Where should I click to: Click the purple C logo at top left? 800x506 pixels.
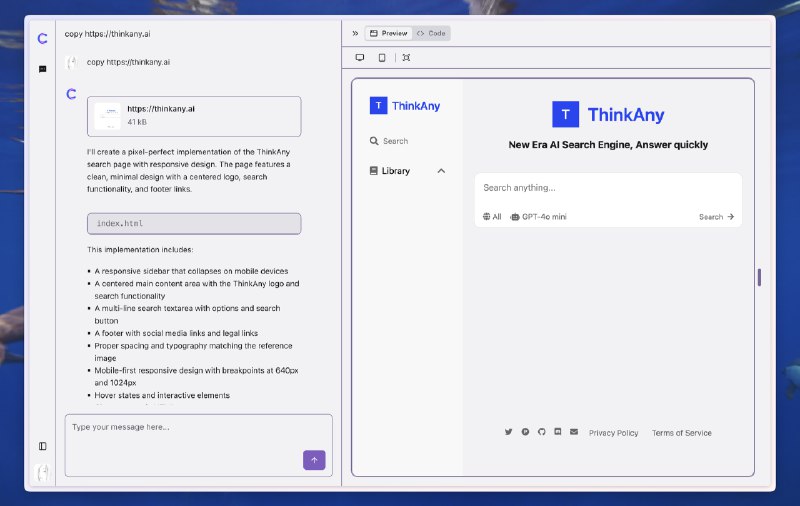click(x=43, y=39)
